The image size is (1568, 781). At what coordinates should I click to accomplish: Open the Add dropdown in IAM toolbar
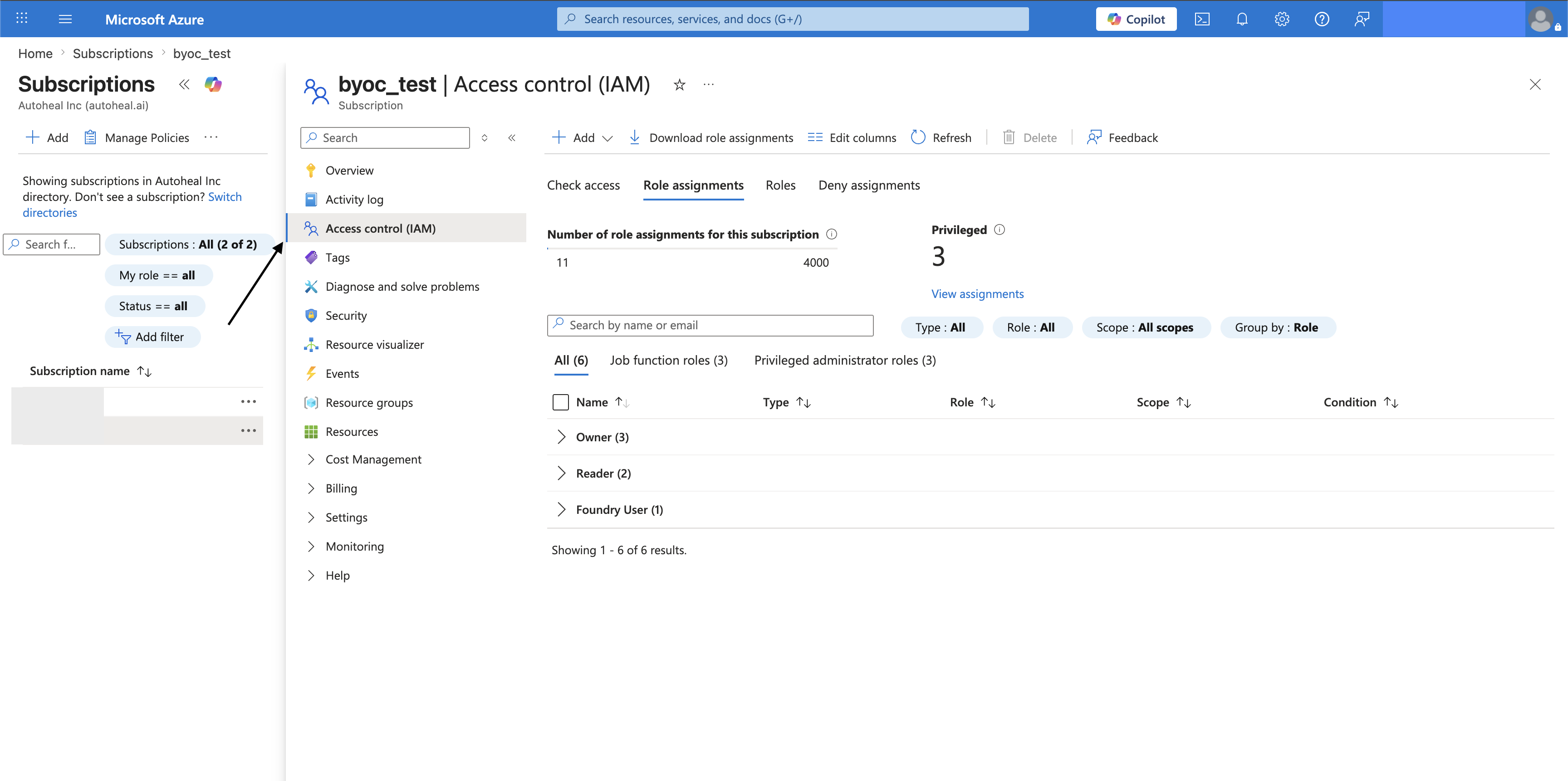[x=582, y=137]
